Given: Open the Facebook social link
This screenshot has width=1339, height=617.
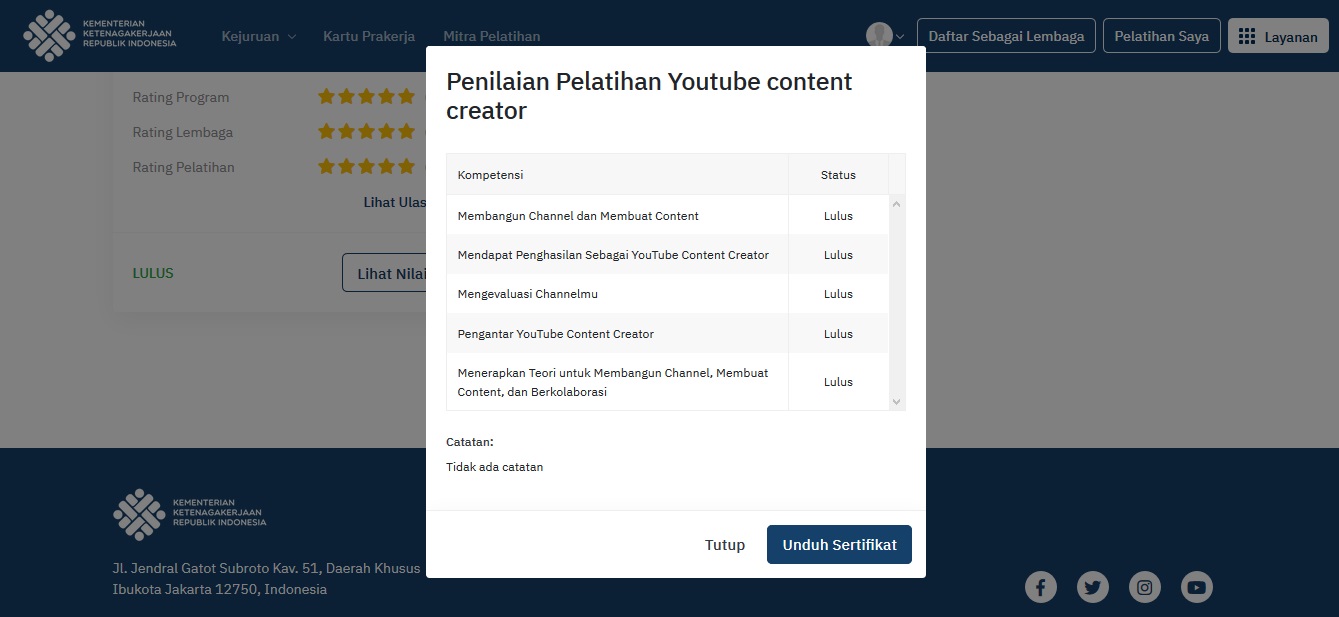Looking at the screenshot, I should pos(1041,587).
